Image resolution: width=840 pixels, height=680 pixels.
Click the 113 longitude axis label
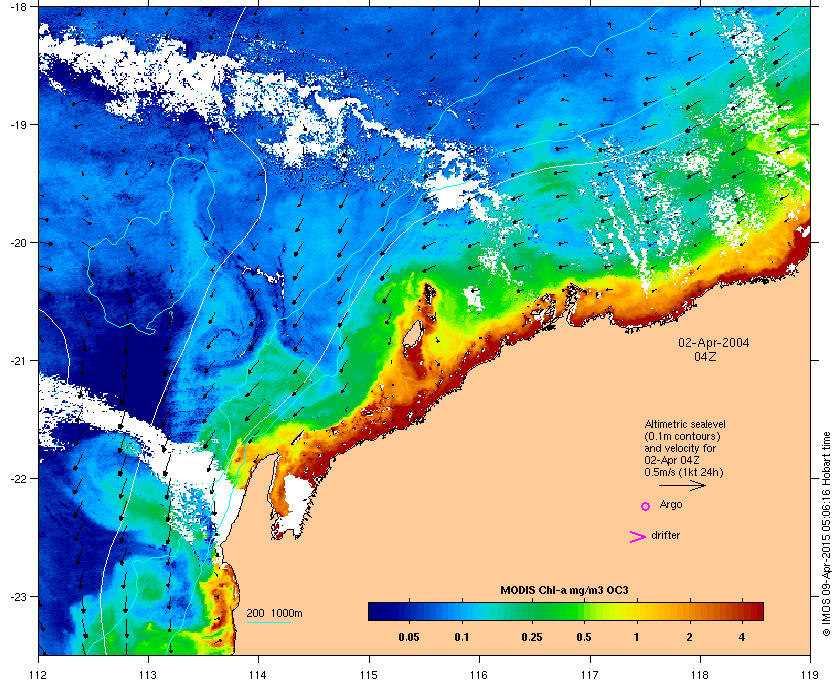148,674
